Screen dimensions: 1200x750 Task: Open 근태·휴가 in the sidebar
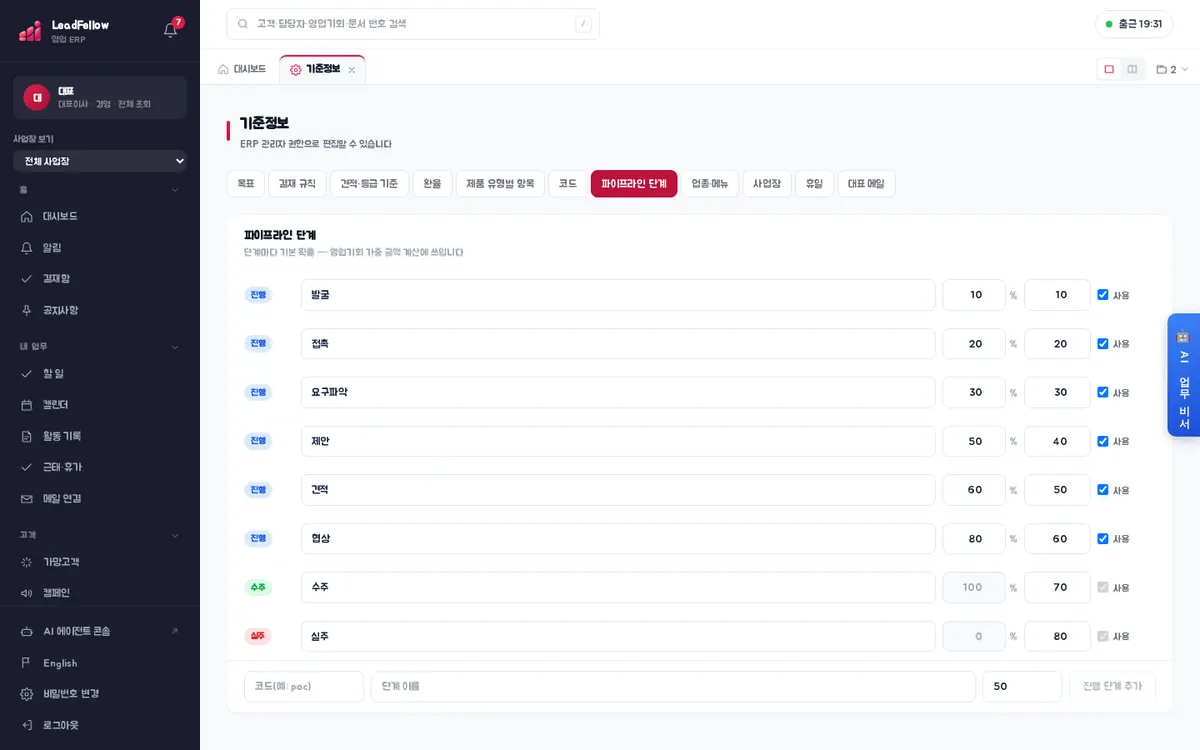pyautogui.click(x=100, y=467)
